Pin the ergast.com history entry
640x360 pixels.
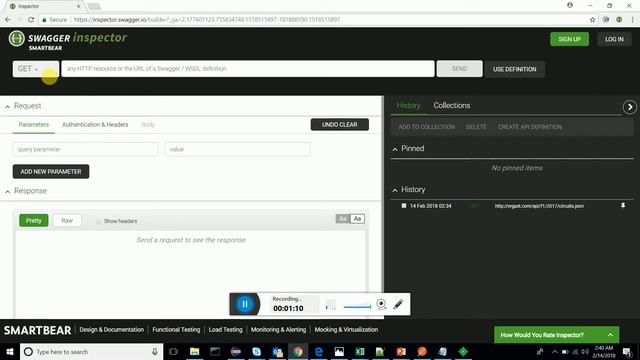pyautogui.click(x=623, y=206)
